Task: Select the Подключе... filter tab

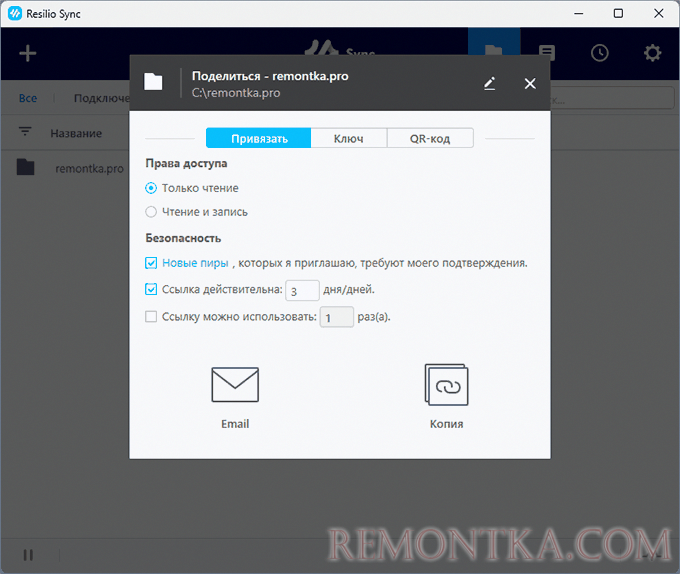Action: tap(101, 98)
